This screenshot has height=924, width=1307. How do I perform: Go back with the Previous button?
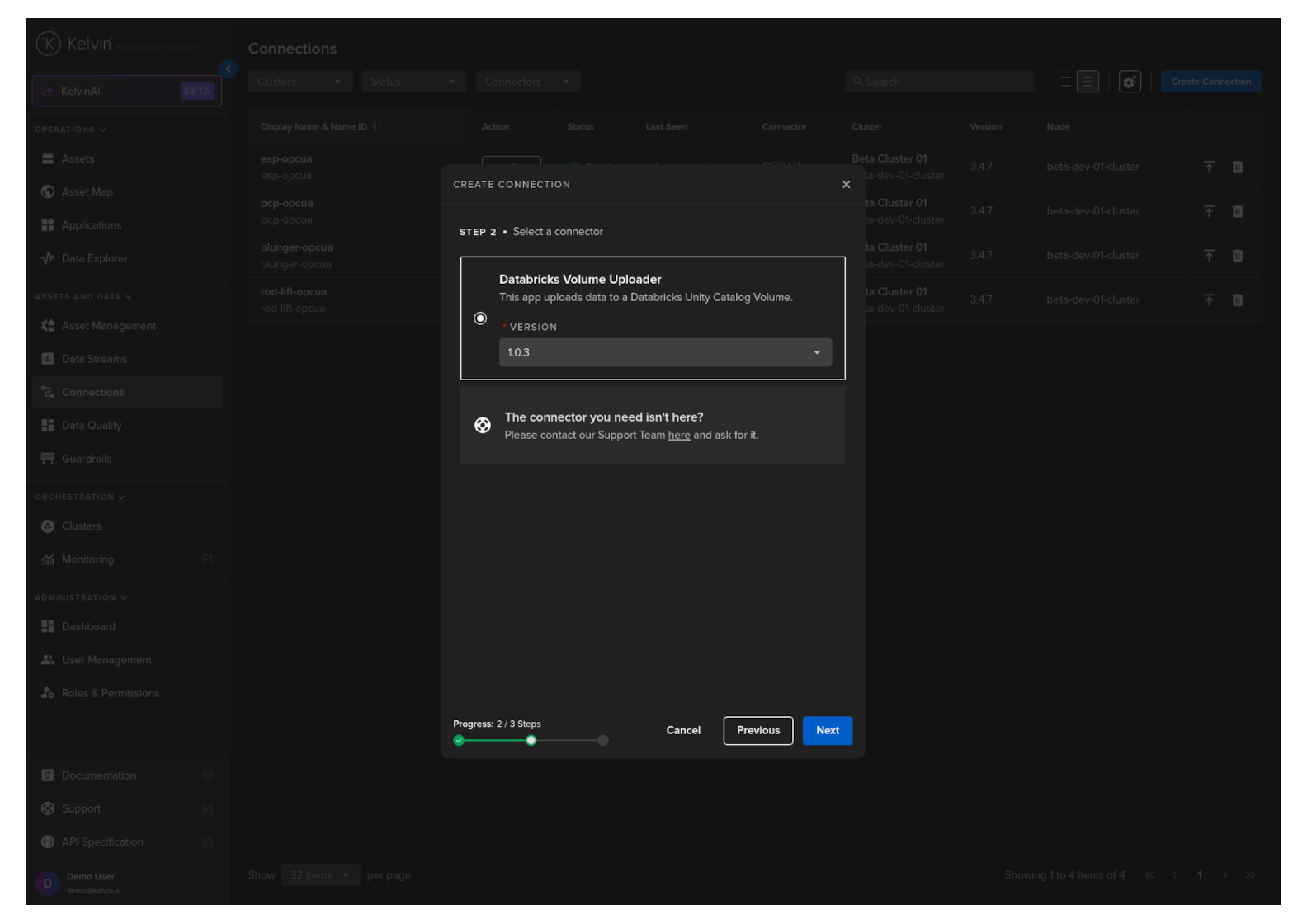[757, 731]
